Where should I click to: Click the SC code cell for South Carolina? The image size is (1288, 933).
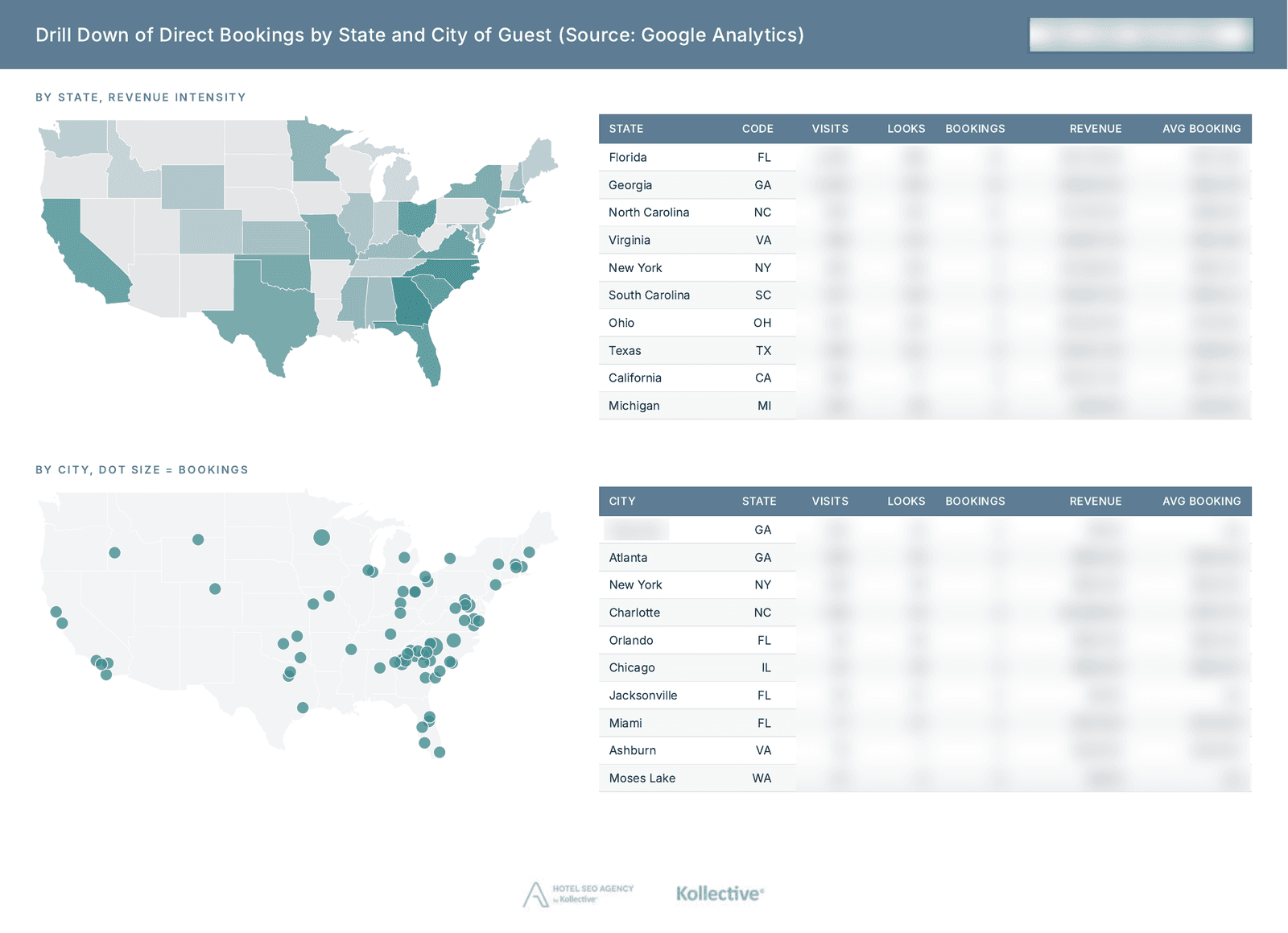tap(763, 295)
